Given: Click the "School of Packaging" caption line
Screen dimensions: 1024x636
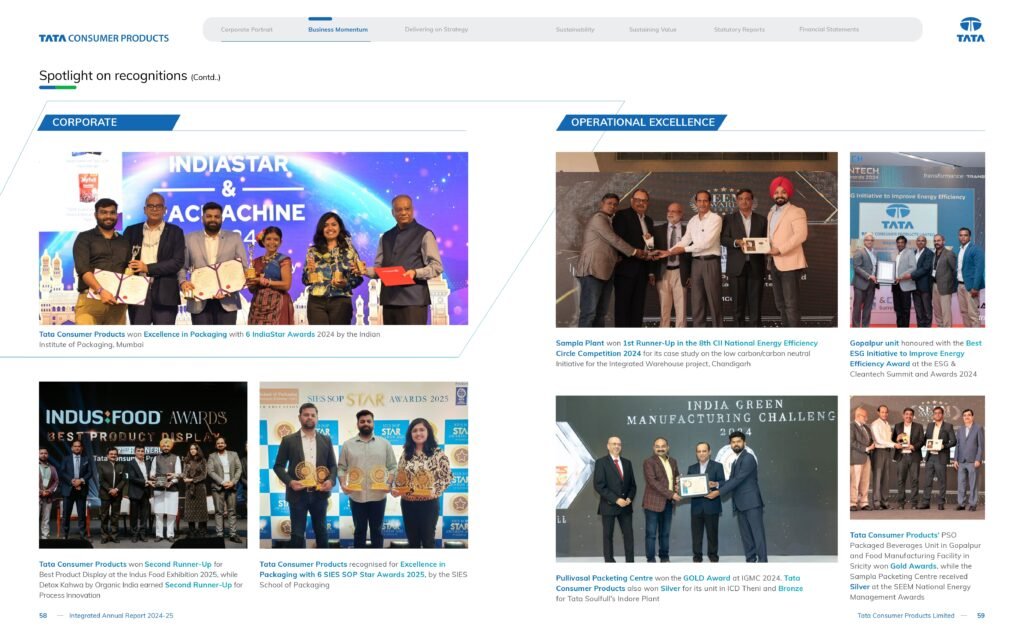Looking at the screenshot, I should [295, 585].
